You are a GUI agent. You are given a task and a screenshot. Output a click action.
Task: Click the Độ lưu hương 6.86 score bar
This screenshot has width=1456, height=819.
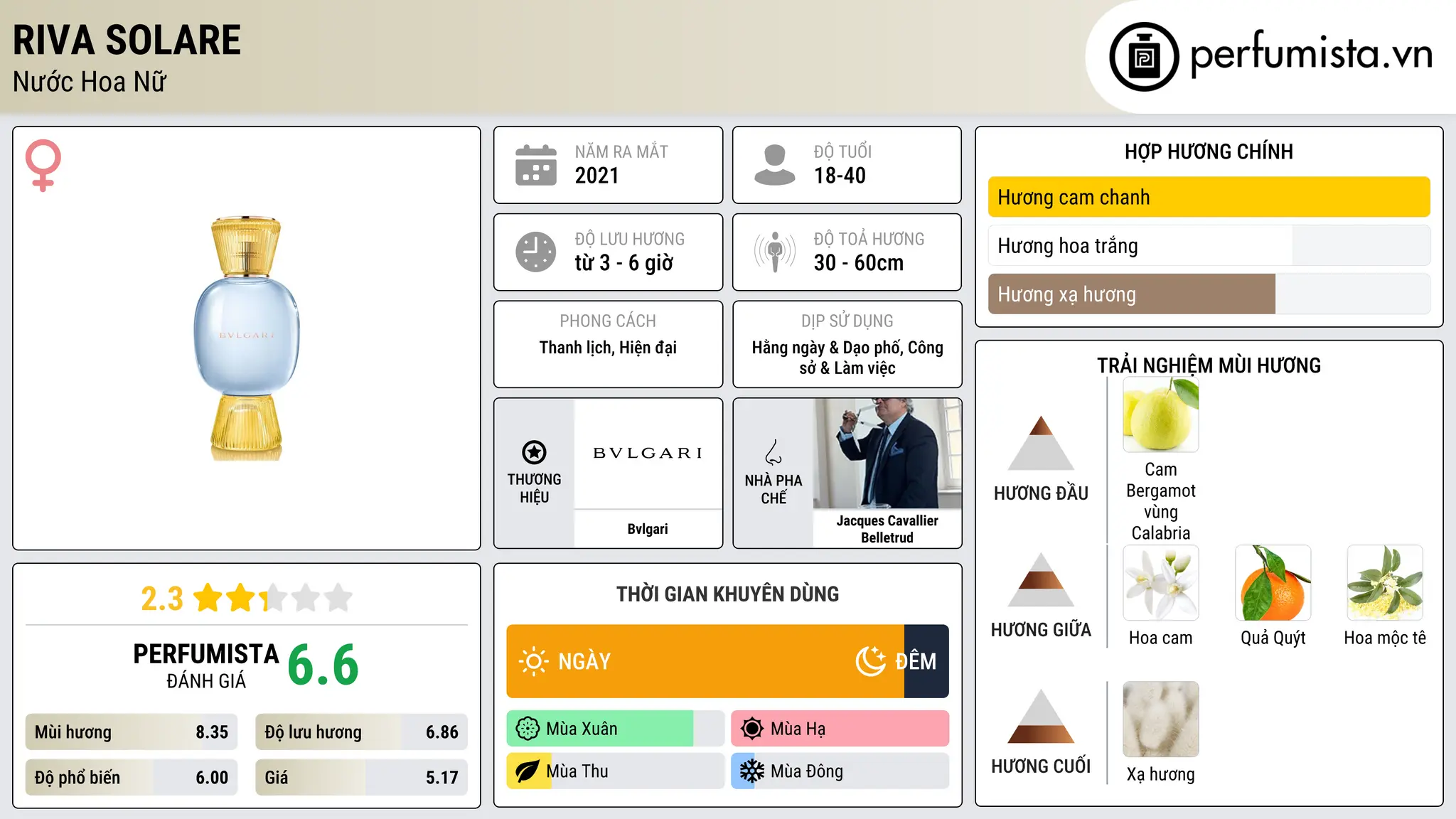[361, 732]
